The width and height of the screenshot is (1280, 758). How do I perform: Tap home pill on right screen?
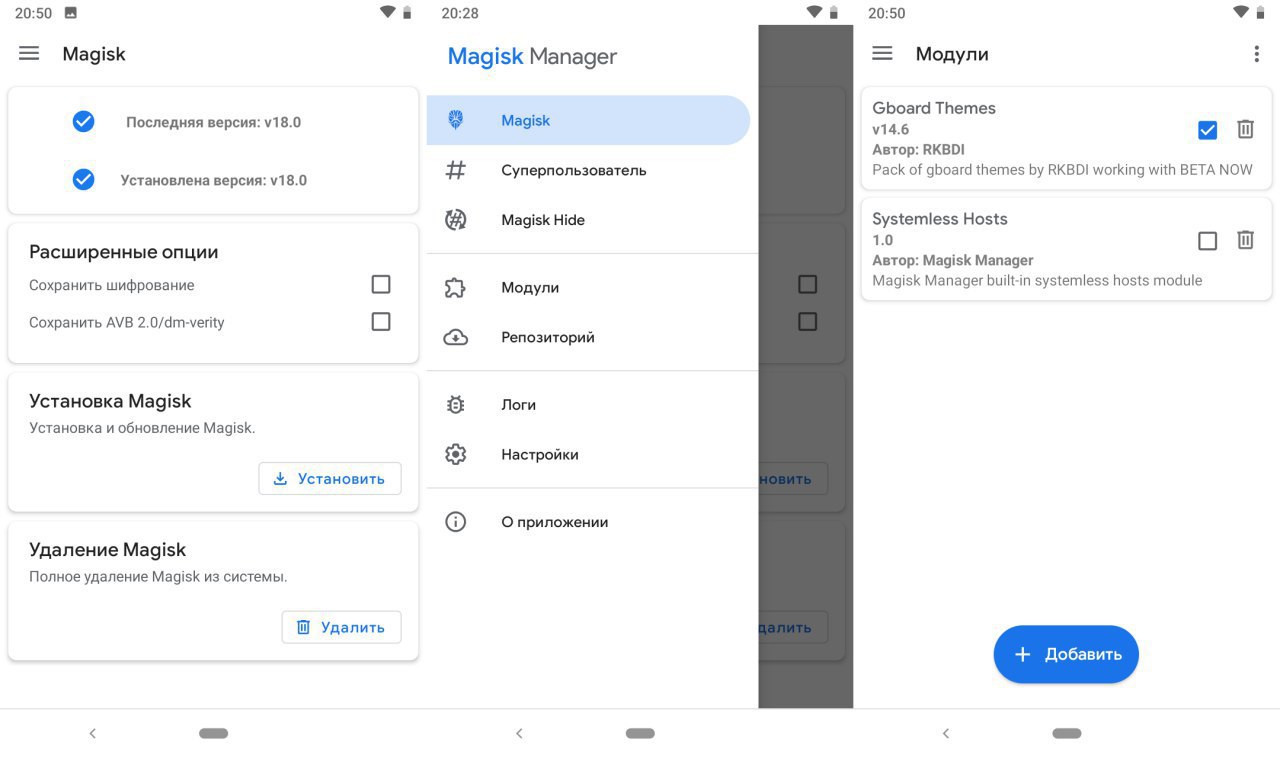coord(1067,733)
